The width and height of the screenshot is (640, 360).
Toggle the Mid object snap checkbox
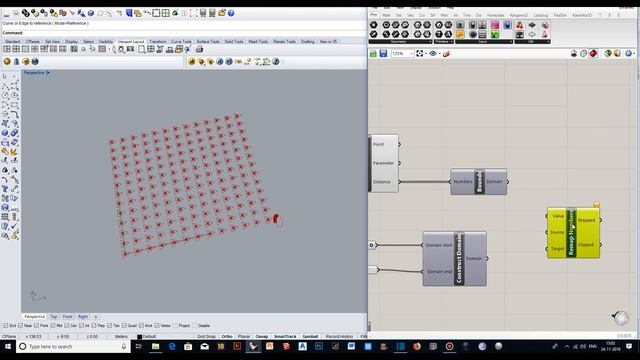pos(53,326)
